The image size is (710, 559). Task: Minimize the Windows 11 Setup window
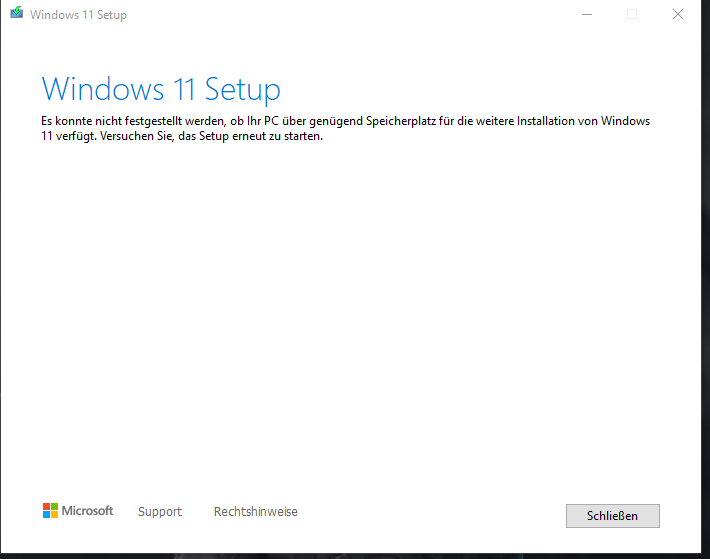tap(587, 14)
